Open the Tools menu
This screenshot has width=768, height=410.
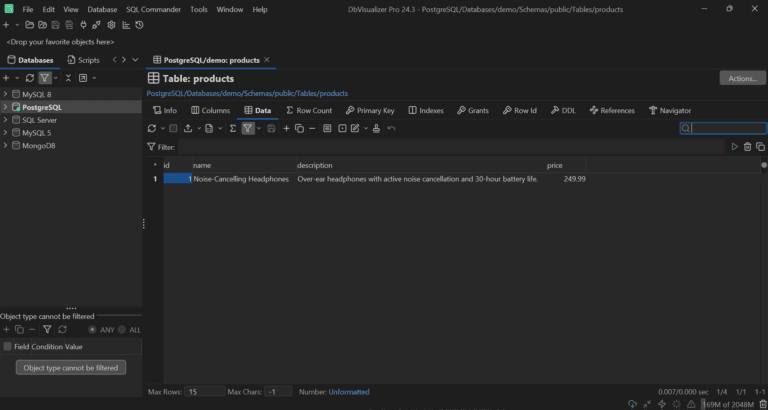(198, 9)
